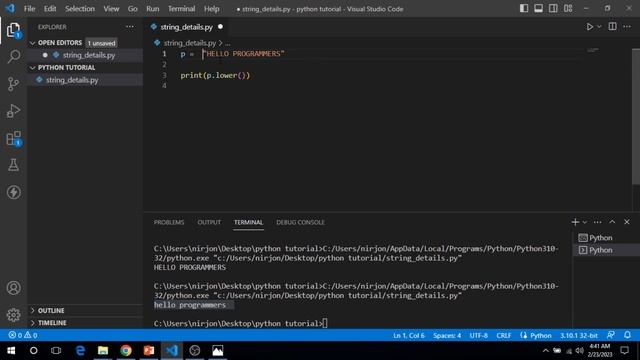Viewport: 640px width, 360px height.
Task: Switch to the Problems tab
Action: coord(169,222)
